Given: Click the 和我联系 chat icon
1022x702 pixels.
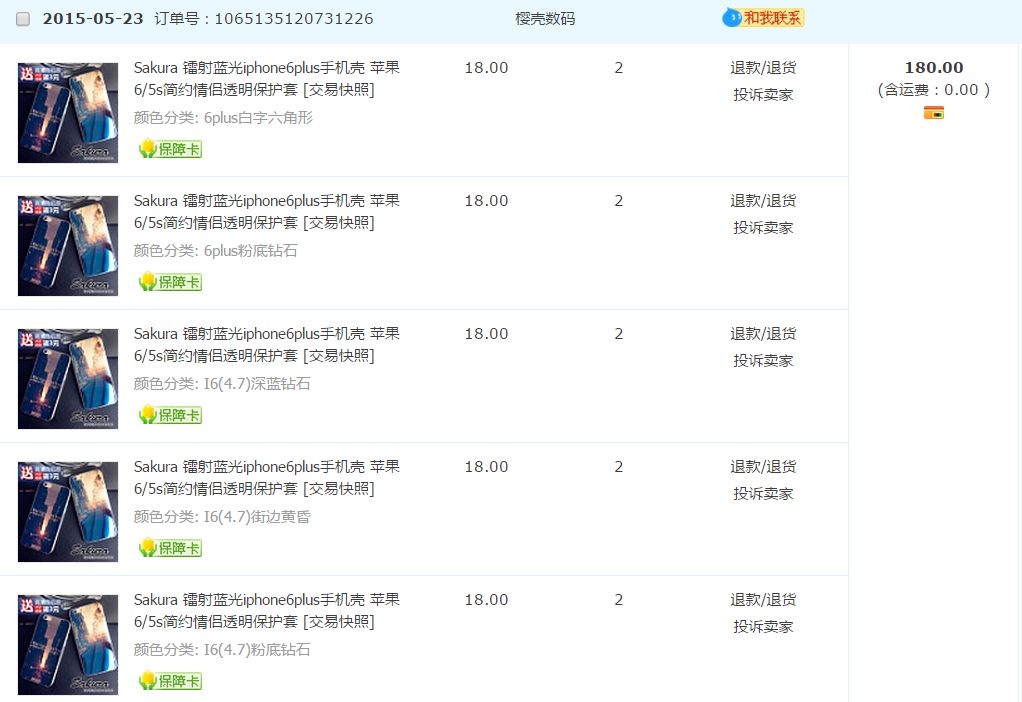Looking at the screenshot, I should [x=762, y=18].
